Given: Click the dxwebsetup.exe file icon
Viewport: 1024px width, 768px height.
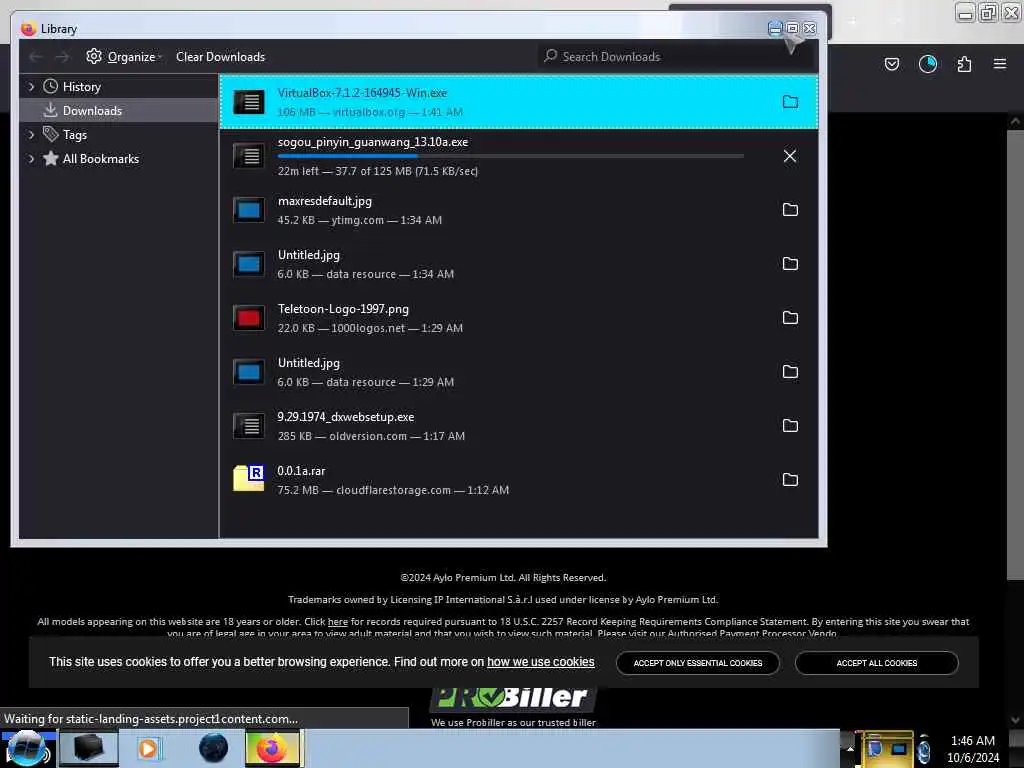Looking at the screenshot, I should 249,426.
